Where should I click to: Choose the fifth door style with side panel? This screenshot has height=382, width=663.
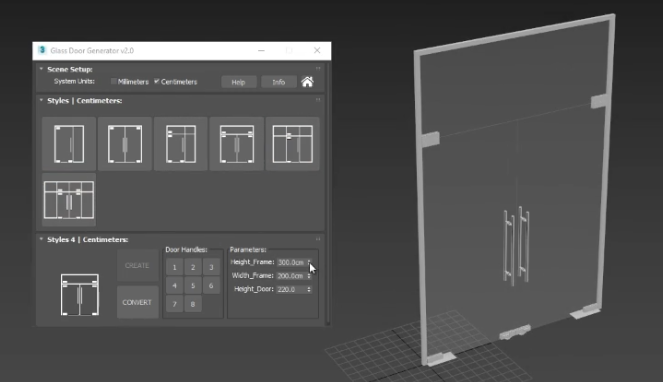[293, 144]
